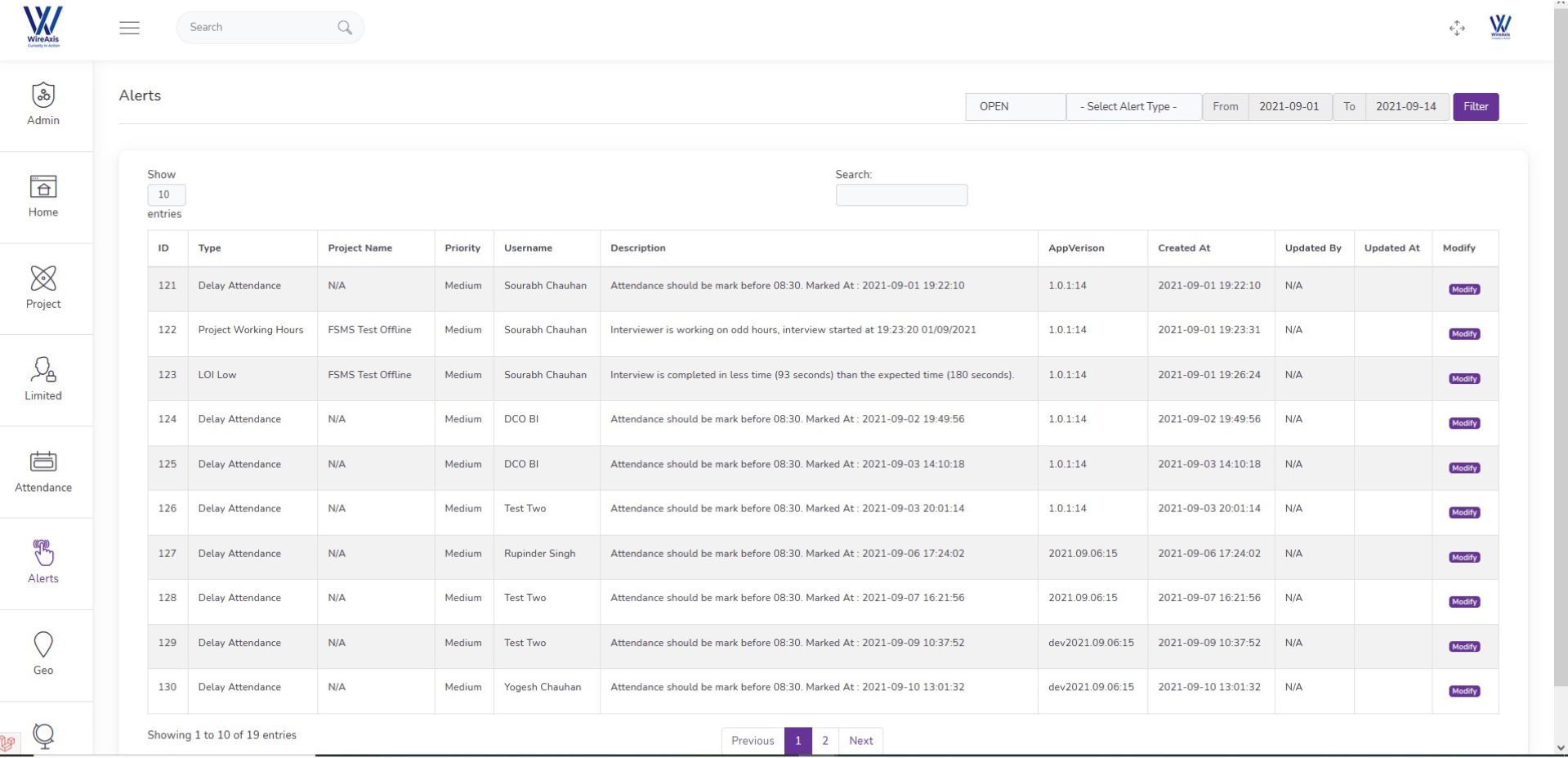The height and width of the screenshot is (758, 1568).
Task: Open the Admin section in sidebar
Action: [x=43, y=105]
